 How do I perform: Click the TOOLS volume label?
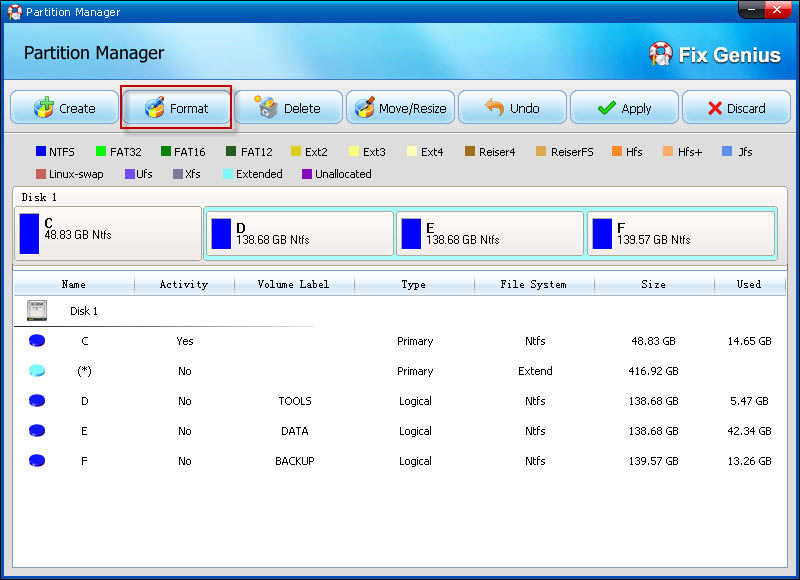click(x=295, y=401)
